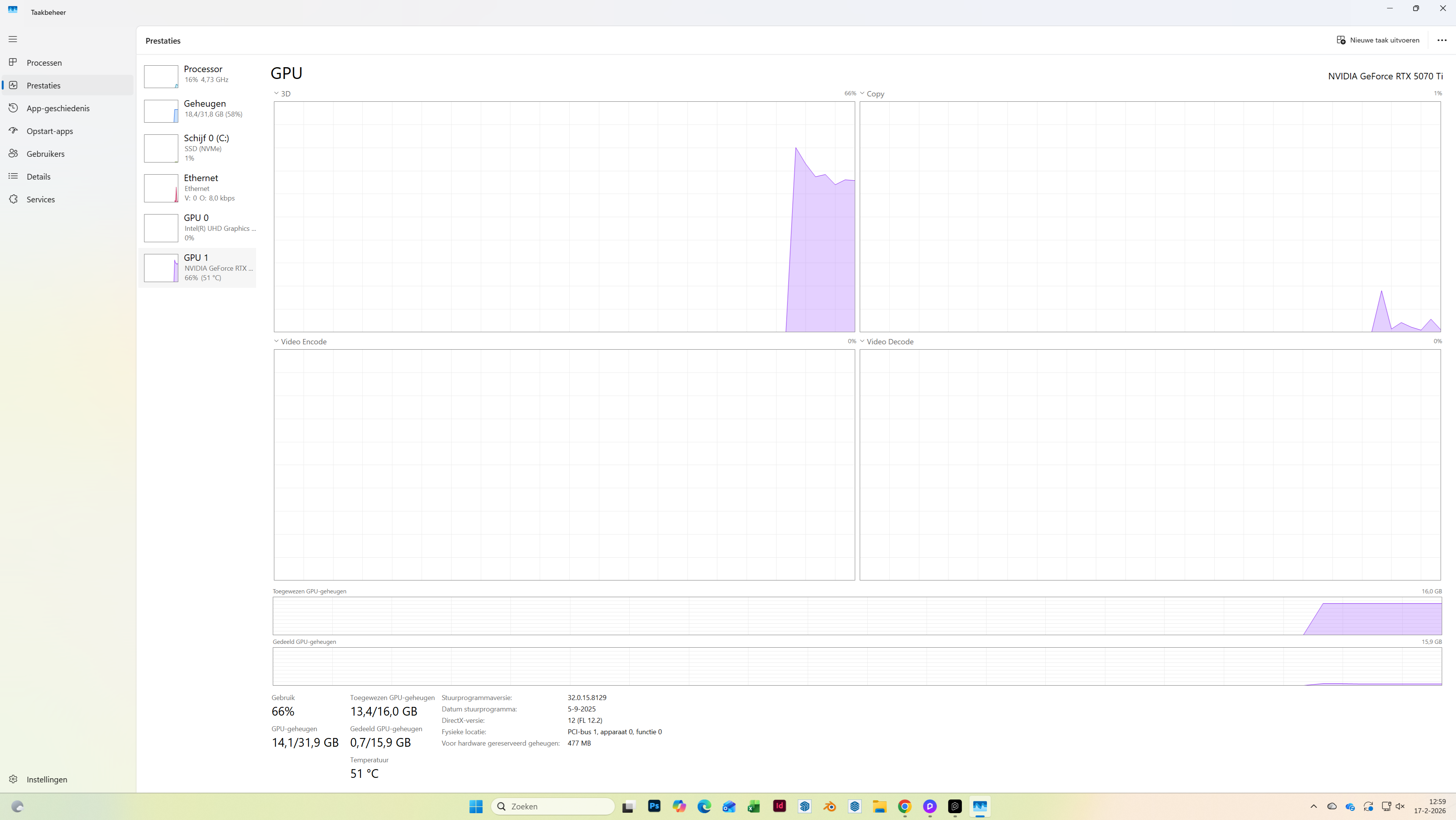
Task: Open the Copy graph engine dropdown
Action: pyautogui.click(x=863, y=93)
